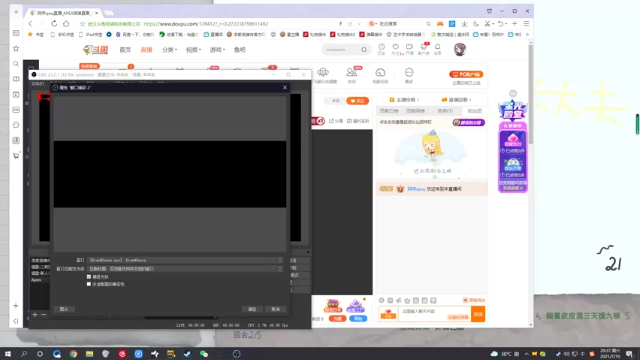Click the orange follow button
The image size is (640, 360).
click(x=358, y=101)
